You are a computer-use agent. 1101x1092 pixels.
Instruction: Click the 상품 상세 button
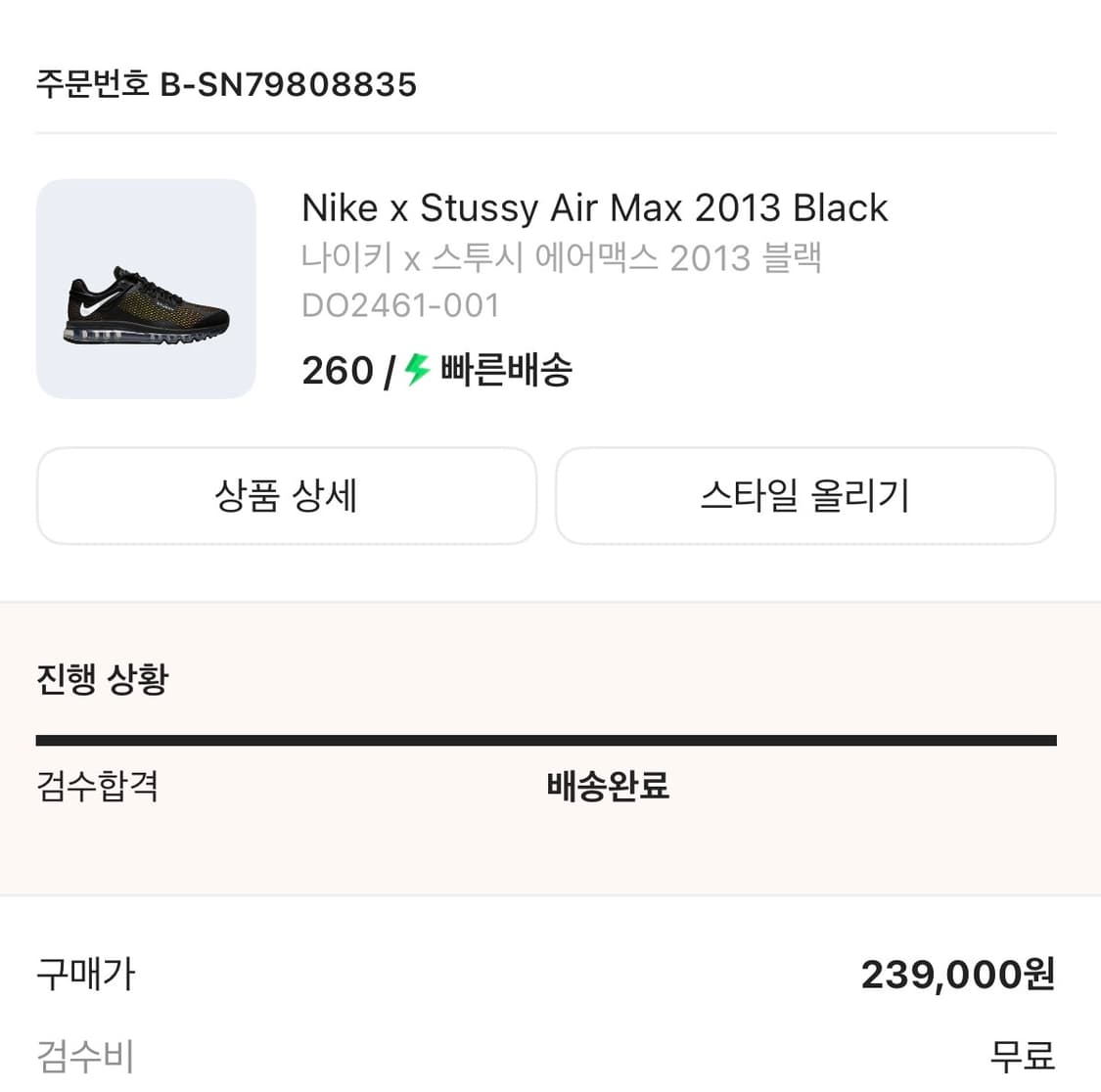point(286,496)
